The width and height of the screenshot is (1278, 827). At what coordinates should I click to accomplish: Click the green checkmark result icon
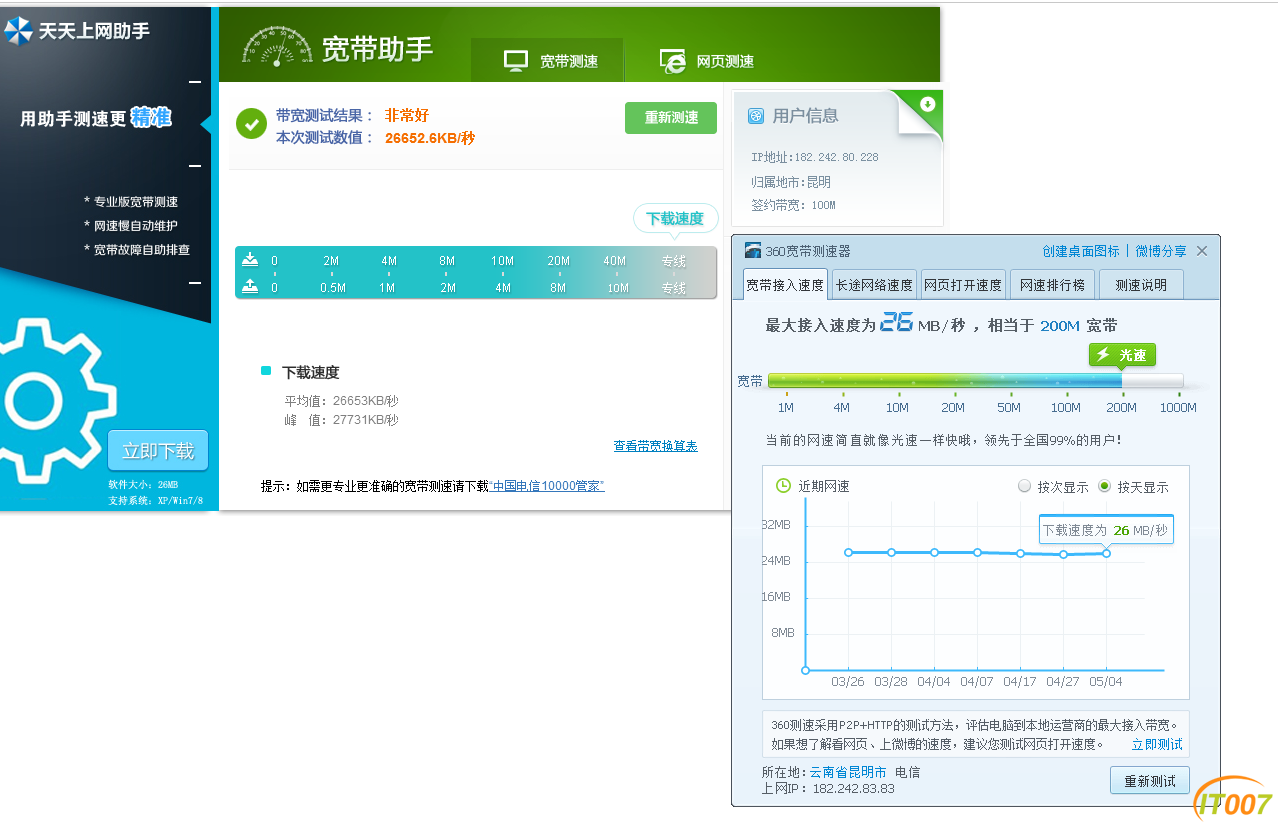tap(251, 124)
